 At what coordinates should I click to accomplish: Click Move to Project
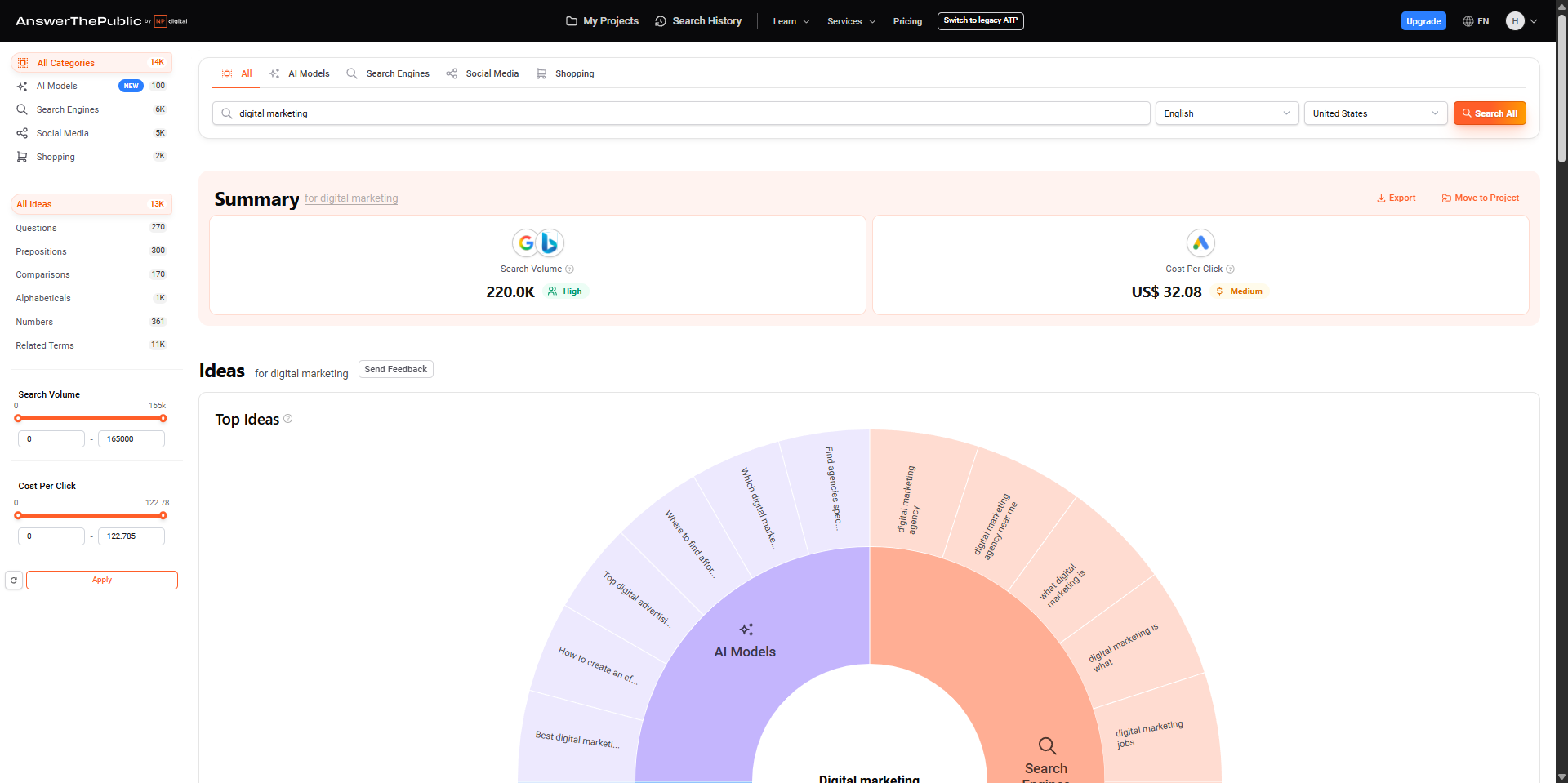(x=1480, y=198)
